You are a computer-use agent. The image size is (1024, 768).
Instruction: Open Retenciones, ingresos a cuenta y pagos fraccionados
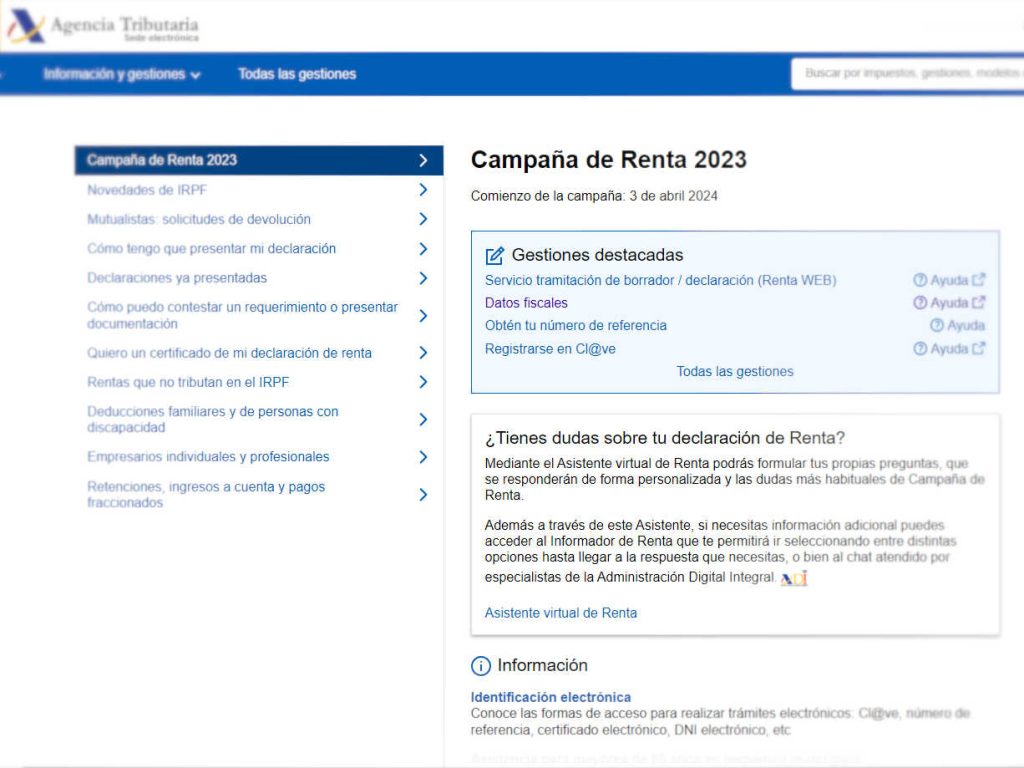point(206,494)
